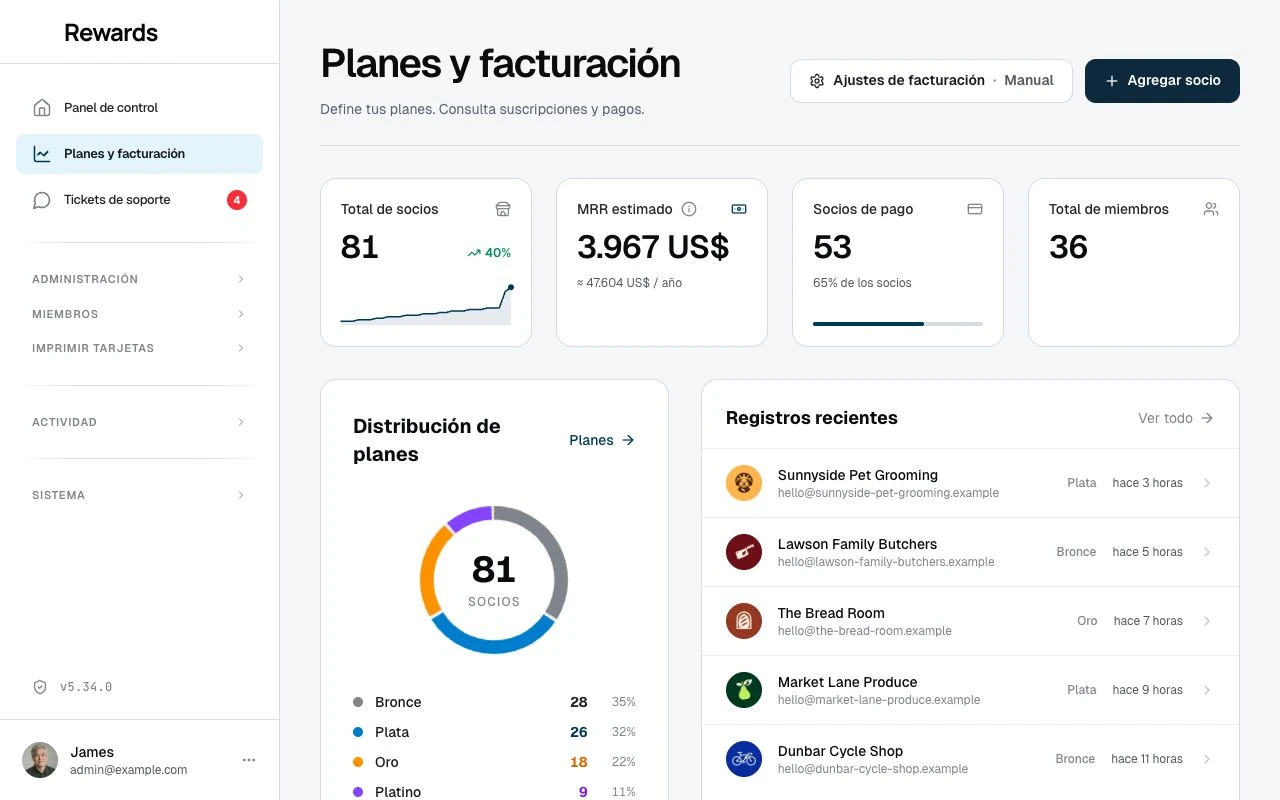Image resolution: width=1280 pixels, height=800 pixels.
Task: Click the Socios de pago progress bar
Action: pos(898,324)
